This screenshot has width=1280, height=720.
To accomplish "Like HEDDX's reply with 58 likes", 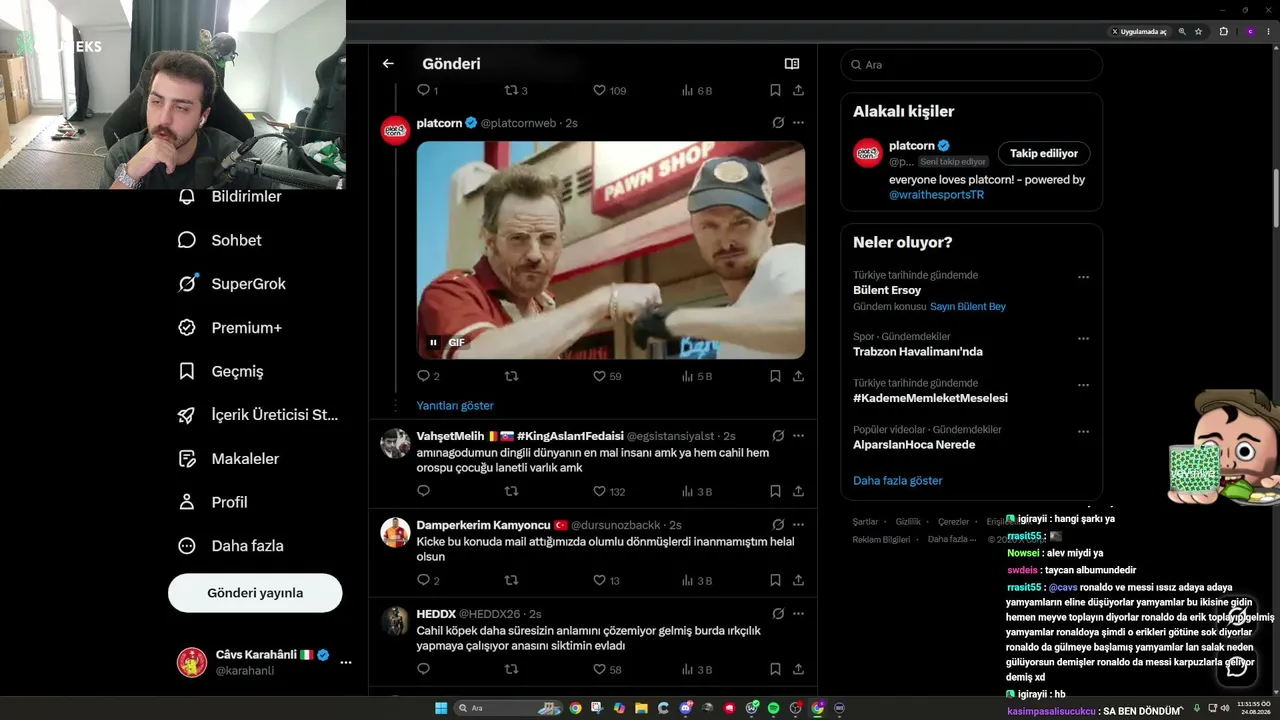I will 608,670.
